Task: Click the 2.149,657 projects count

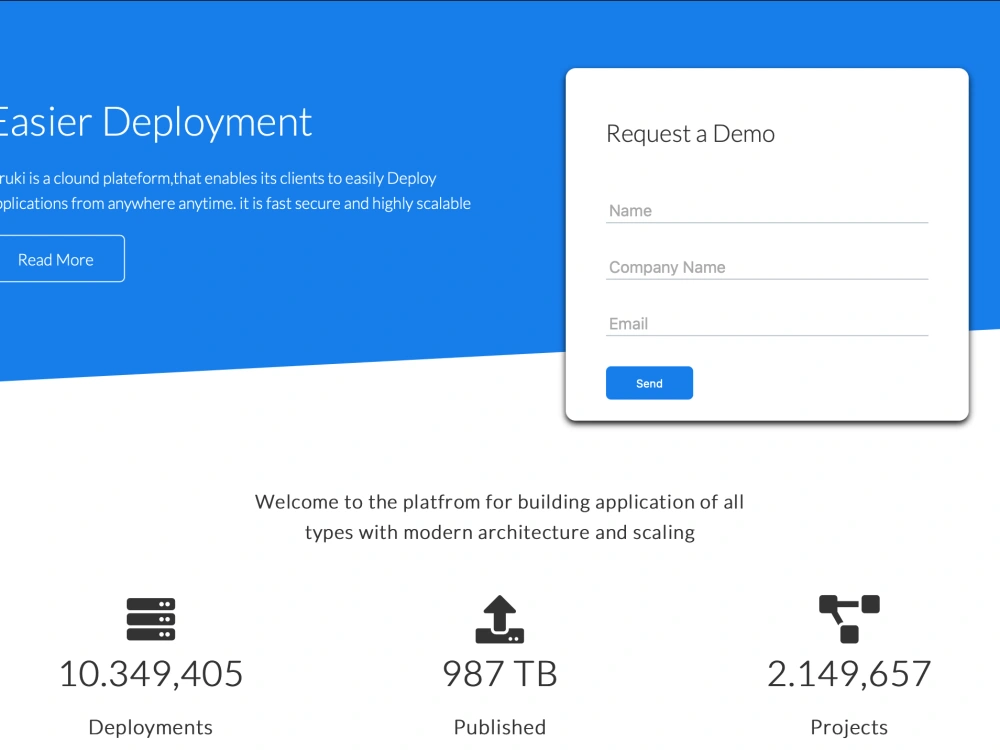Action: [x=849, y=674]
